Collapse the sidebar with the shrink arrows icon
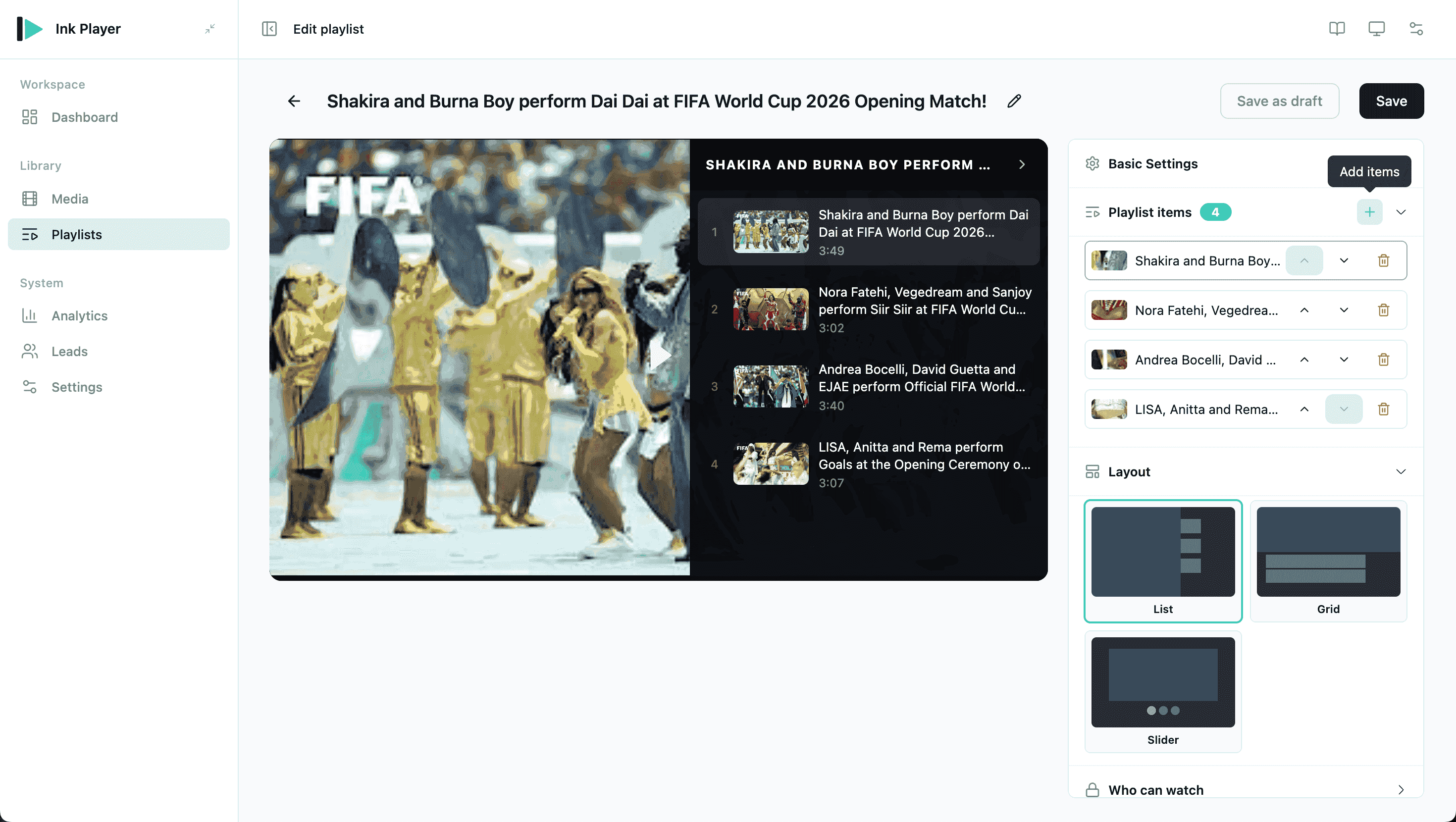Image resolution: width=1456 pixels, height=822 pixels. [x=209, y=28]
